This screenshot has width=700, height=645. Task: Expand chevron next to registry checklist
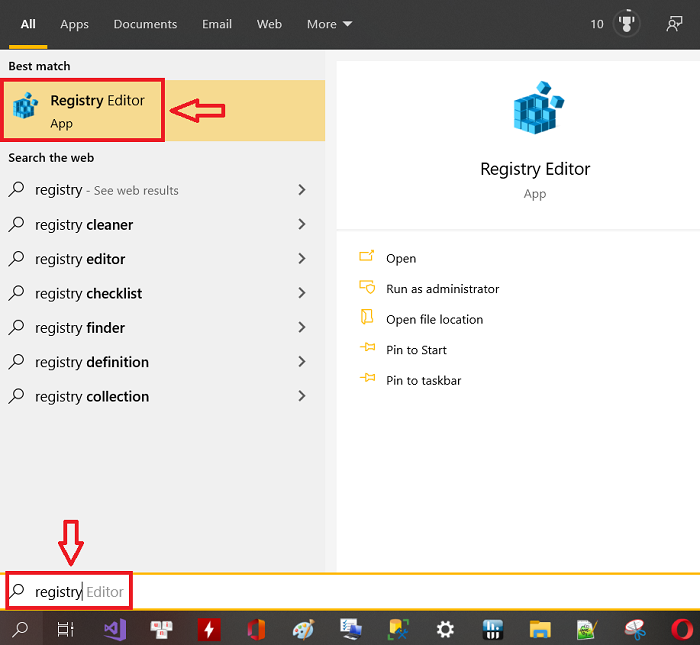302,293
